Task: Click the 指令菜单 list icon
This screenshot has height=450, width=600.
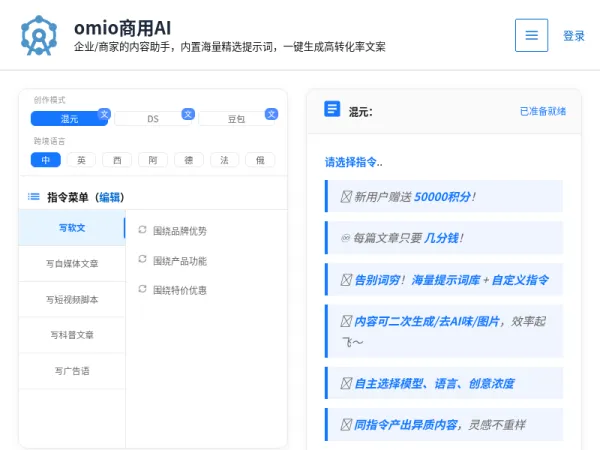Action: (x=34, y=197)
